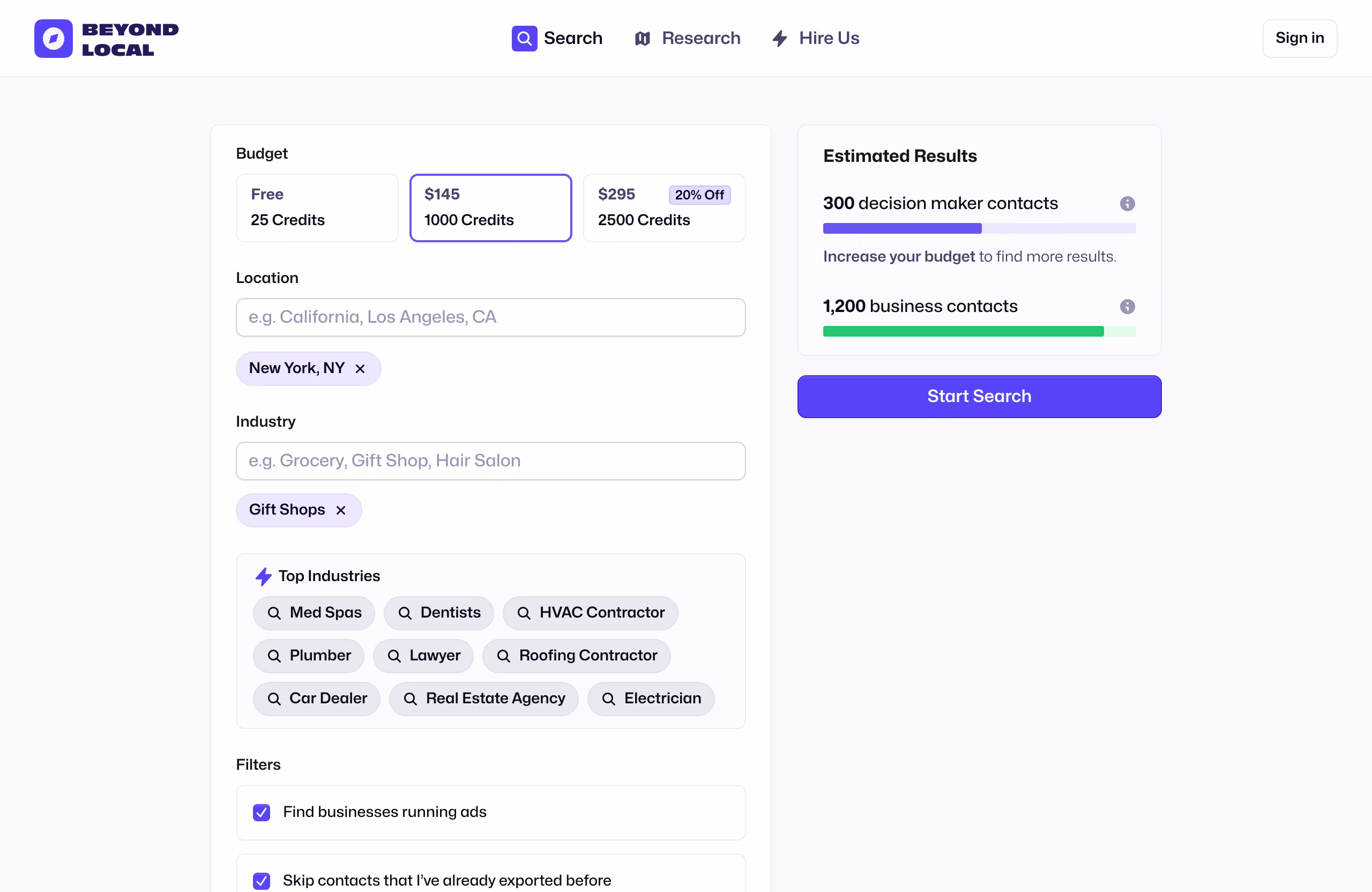Viewport: 1372px width, 892px height.
Task: Uncheck Find businesses running ads
Action: click(x=261, y=813)
